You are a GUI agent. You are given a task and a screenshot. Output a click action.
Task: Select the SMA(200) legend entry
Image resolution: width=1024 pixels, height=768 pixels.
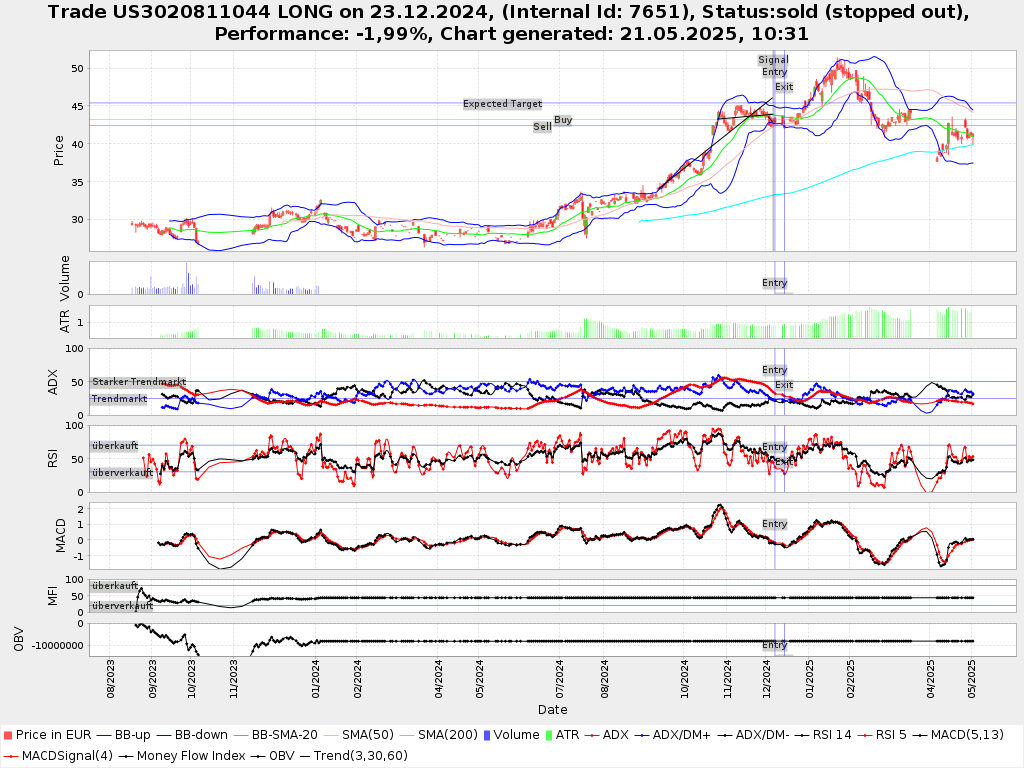point(446,735)
